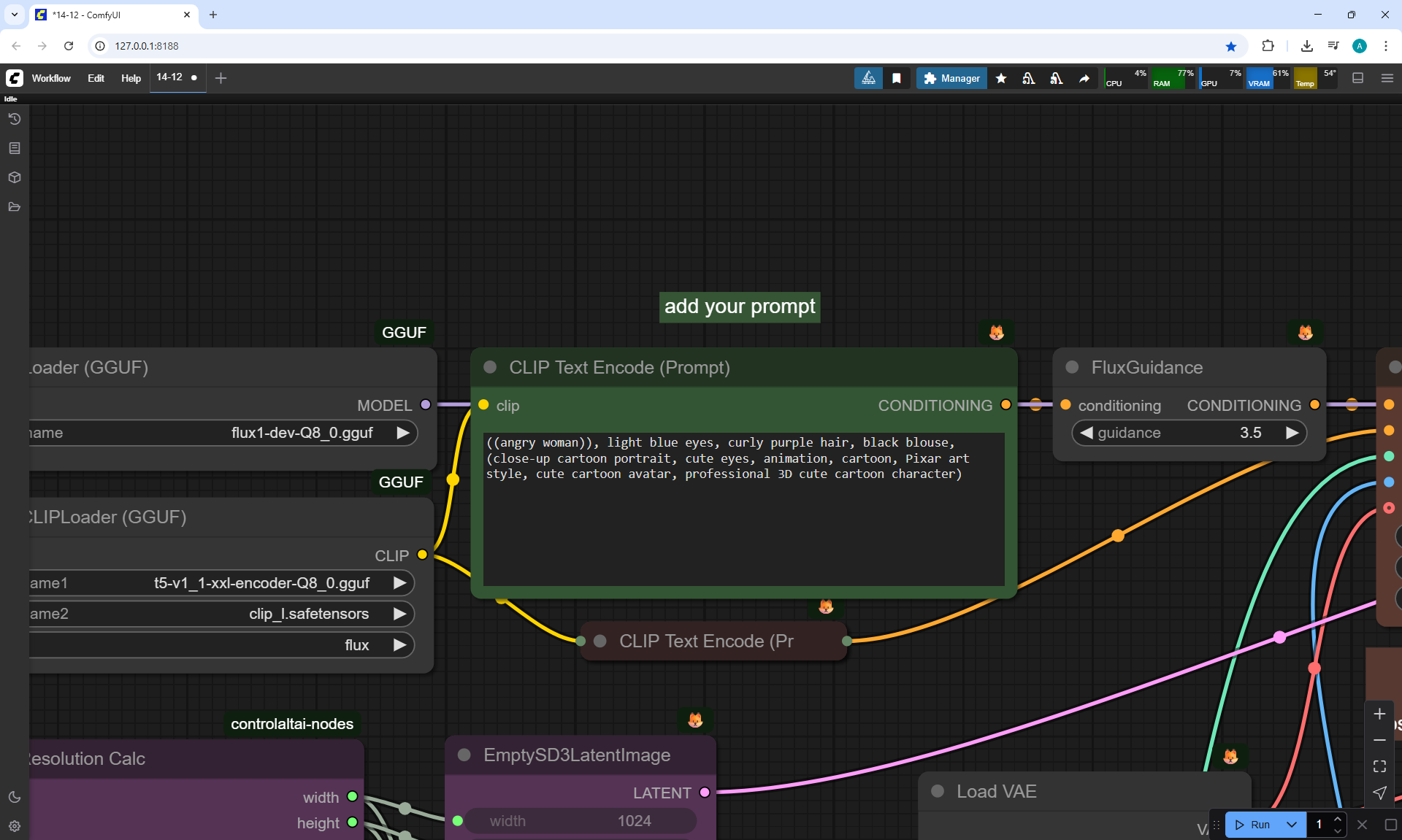1402x840 pixels.
Task: Expand the collapsed CLIP Text Encode node
Action: [x=600, y=641]
